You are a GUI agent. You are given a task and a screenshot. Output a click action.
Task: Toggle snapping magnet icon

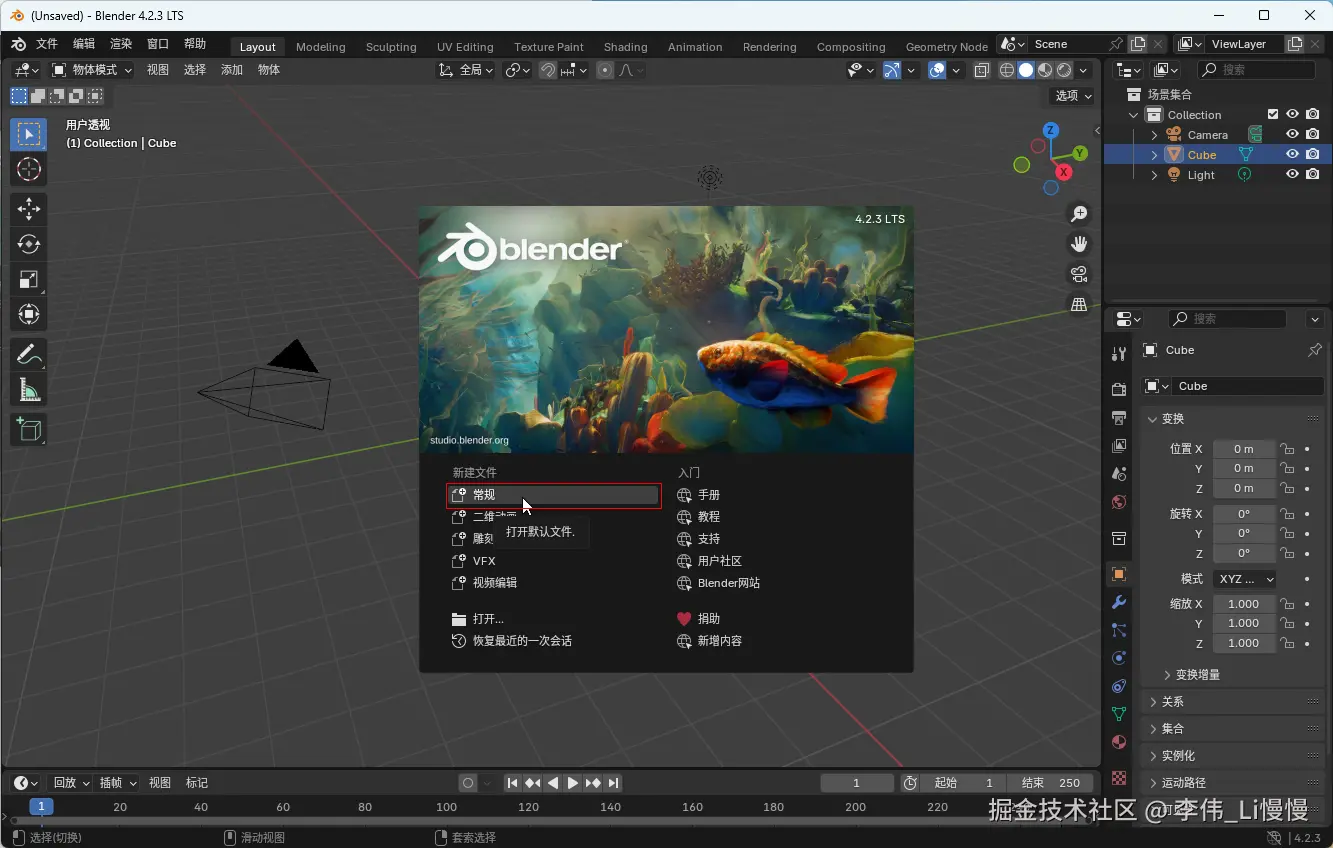tap(548, 70)
